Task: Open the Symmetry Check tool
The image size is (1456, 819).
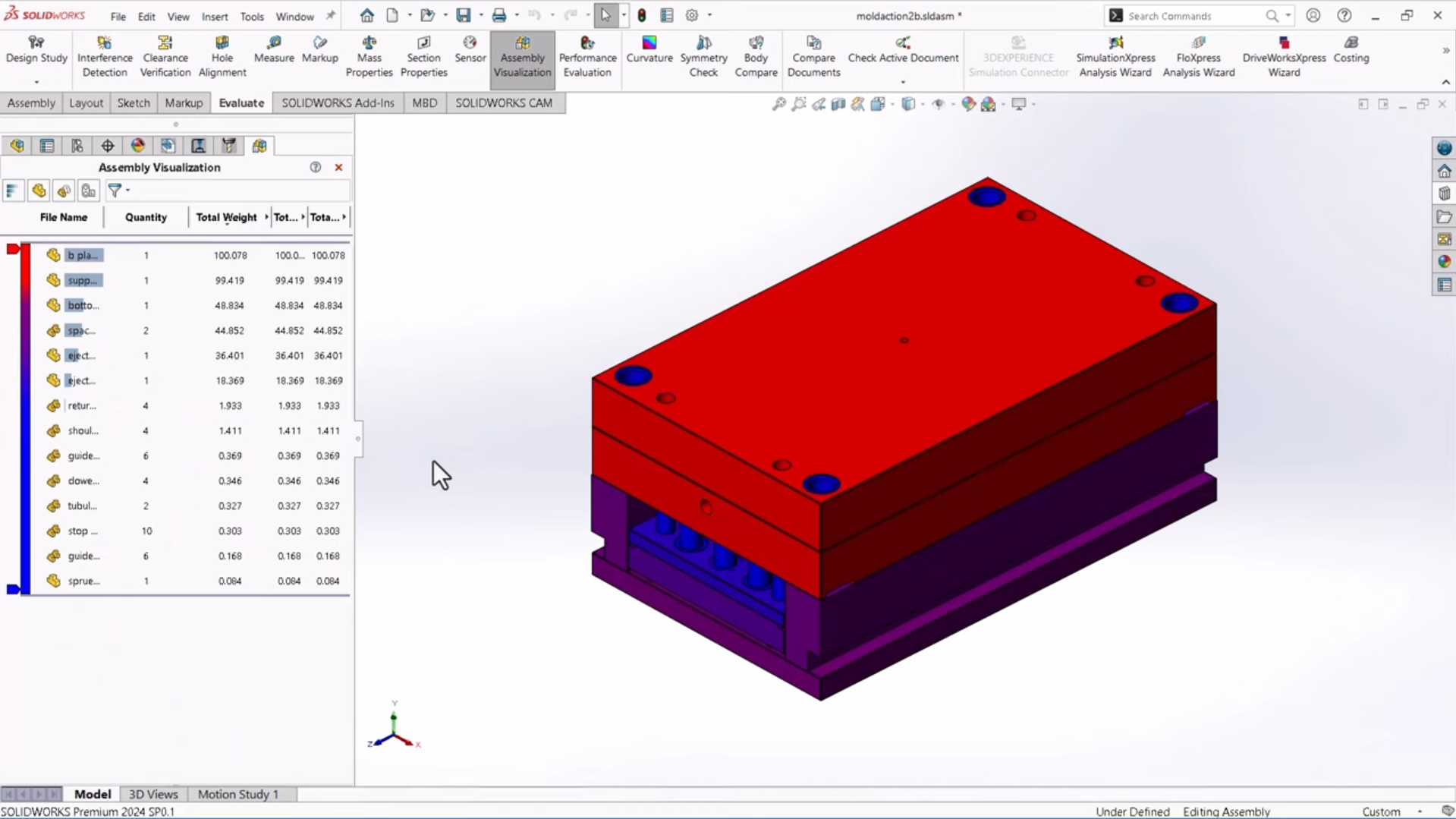Action: click(x=703, y=57)
